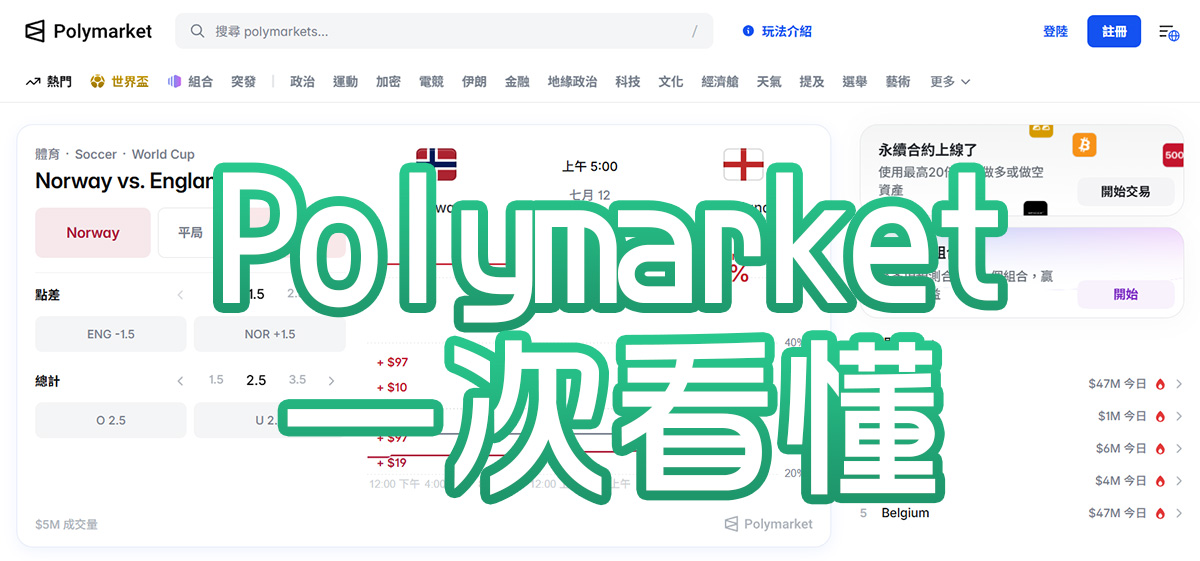Click the red 500 icon
This screenshot has width=1200, height=561.
1174,156
